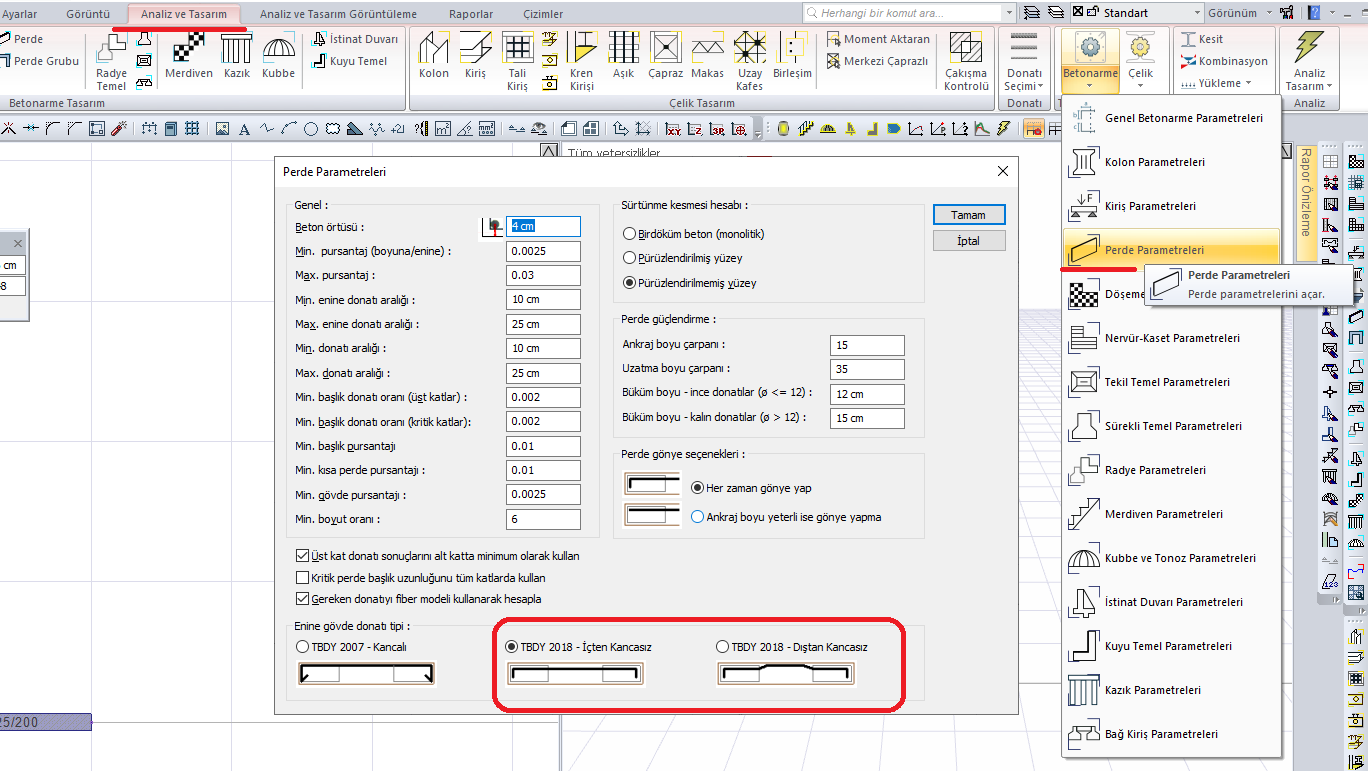
Task: Select the Kolon steel design tool
Action: [434, 56]
